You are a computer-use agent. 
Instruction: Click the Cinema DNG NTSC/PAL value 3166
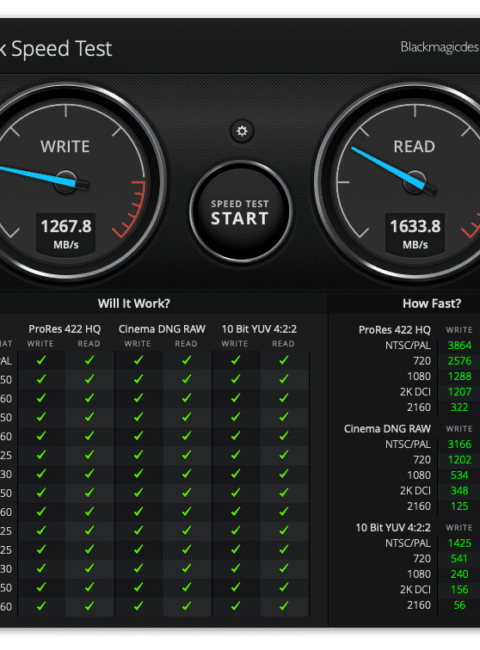pos(459,444)
